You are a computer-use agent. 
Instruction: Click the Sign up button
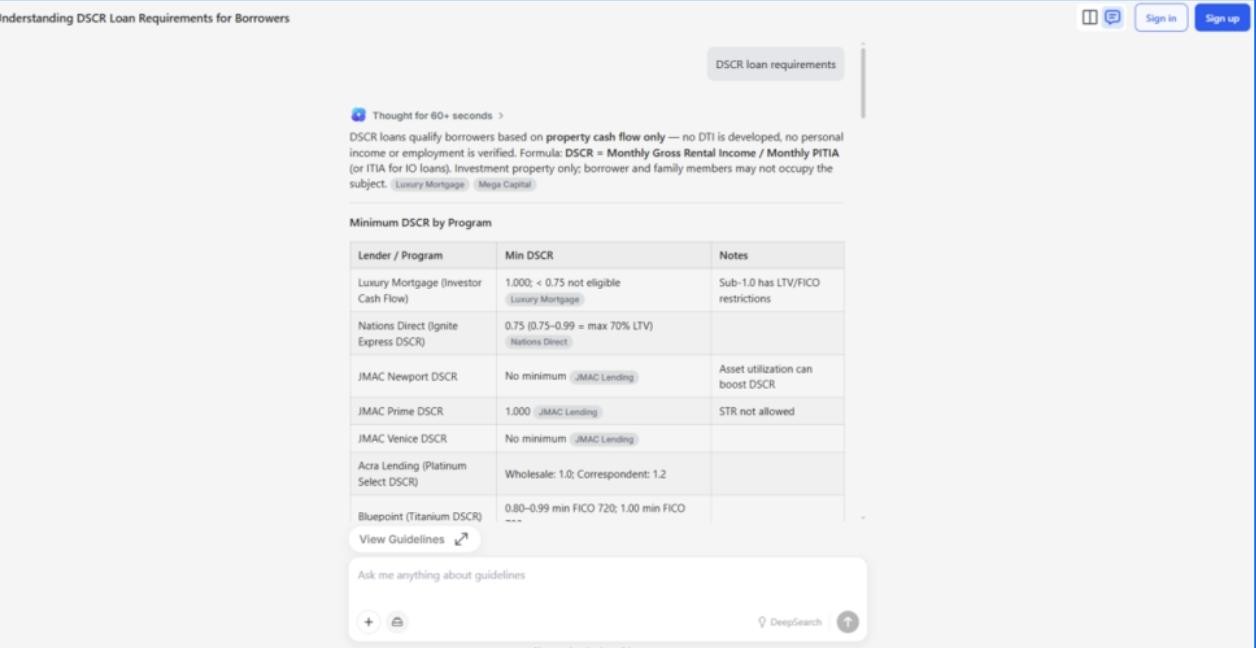(1222, 18)
